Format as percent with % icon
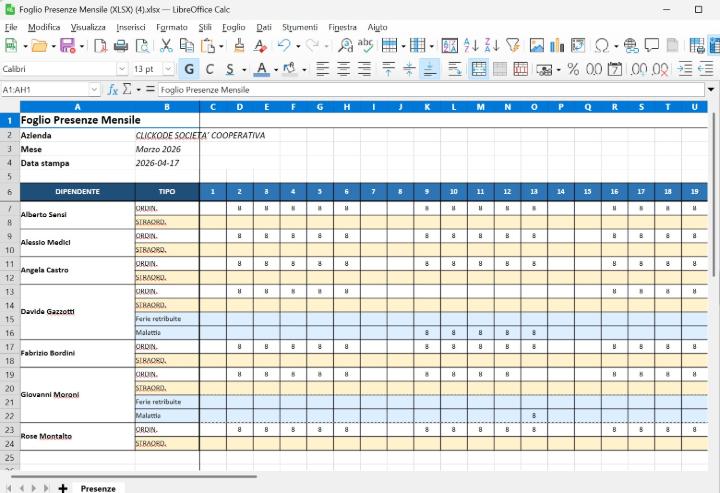The height and width of the screenshot is (493, 720). pyautogui.click(x=573, y=69)
